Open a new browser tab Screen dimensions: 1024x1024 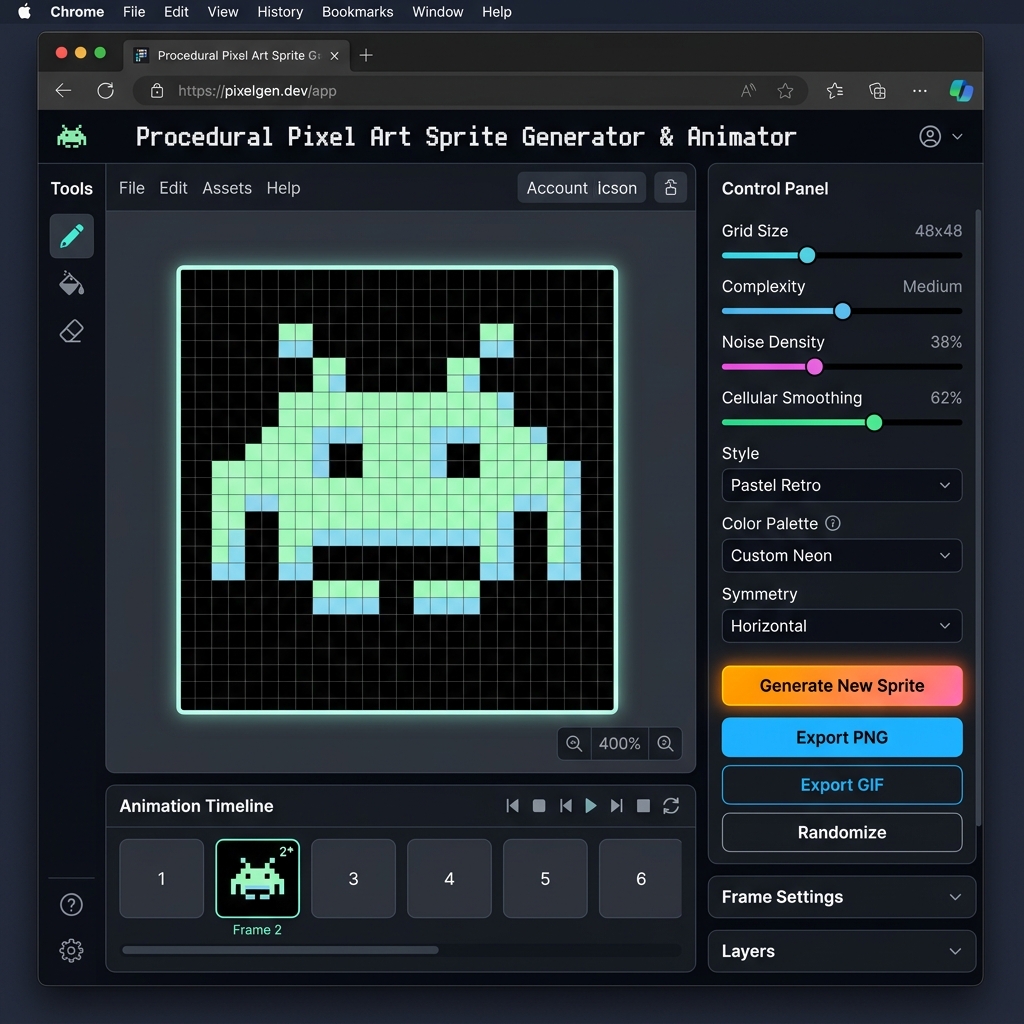click(366, 56)
